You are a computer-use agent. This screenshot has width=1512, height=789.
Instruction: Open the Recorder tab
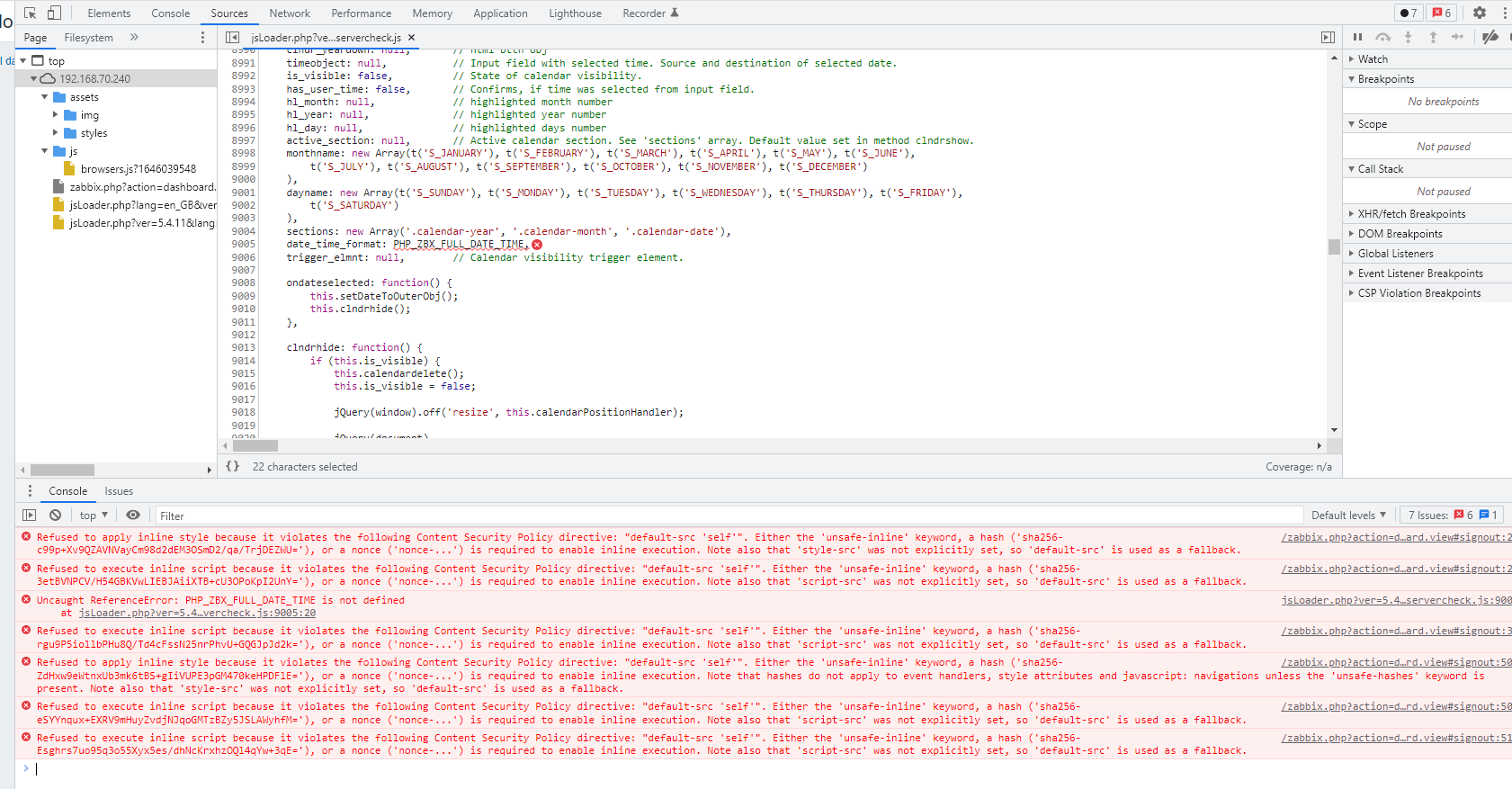(x=650, y=13)
